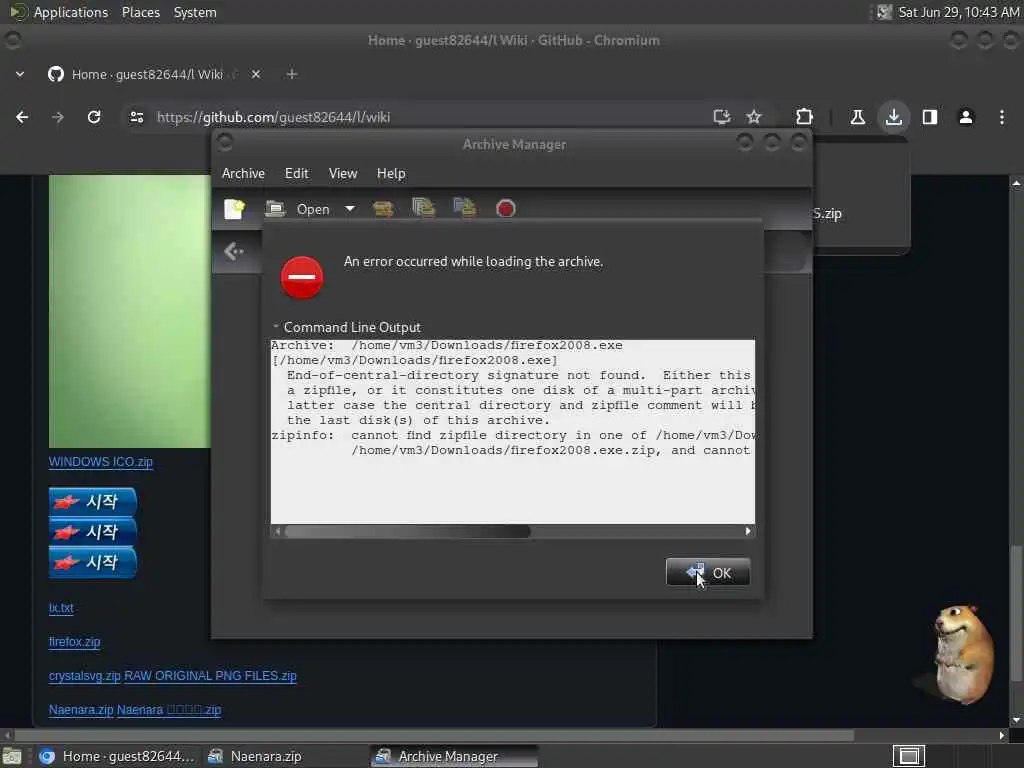Reload the page in Chromium

[x=94, y=118]
